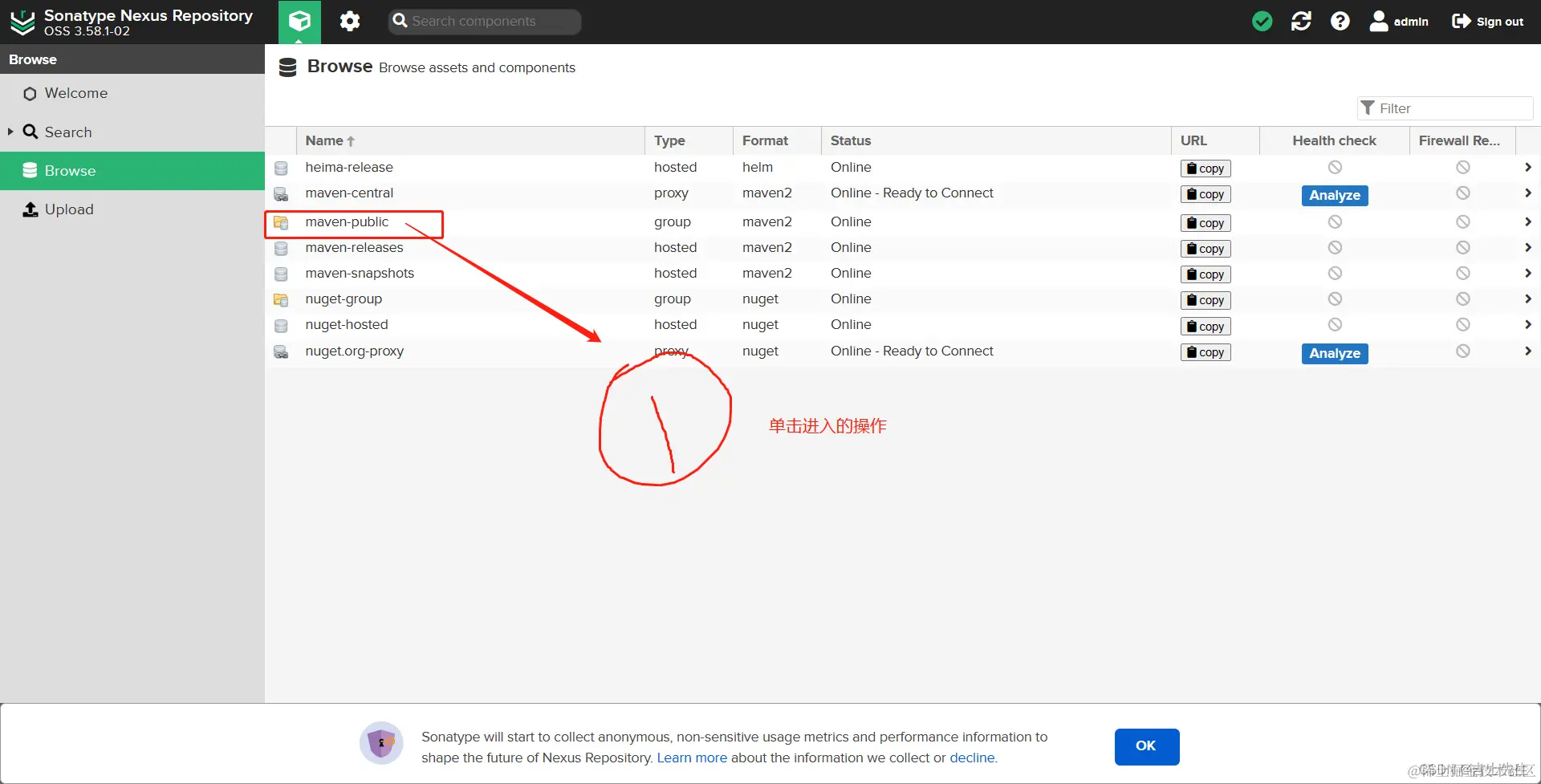The width and height of the screenshot is (1541, 784).
Task: Sort by the Format column header
Action: click(x=777, y=140)
